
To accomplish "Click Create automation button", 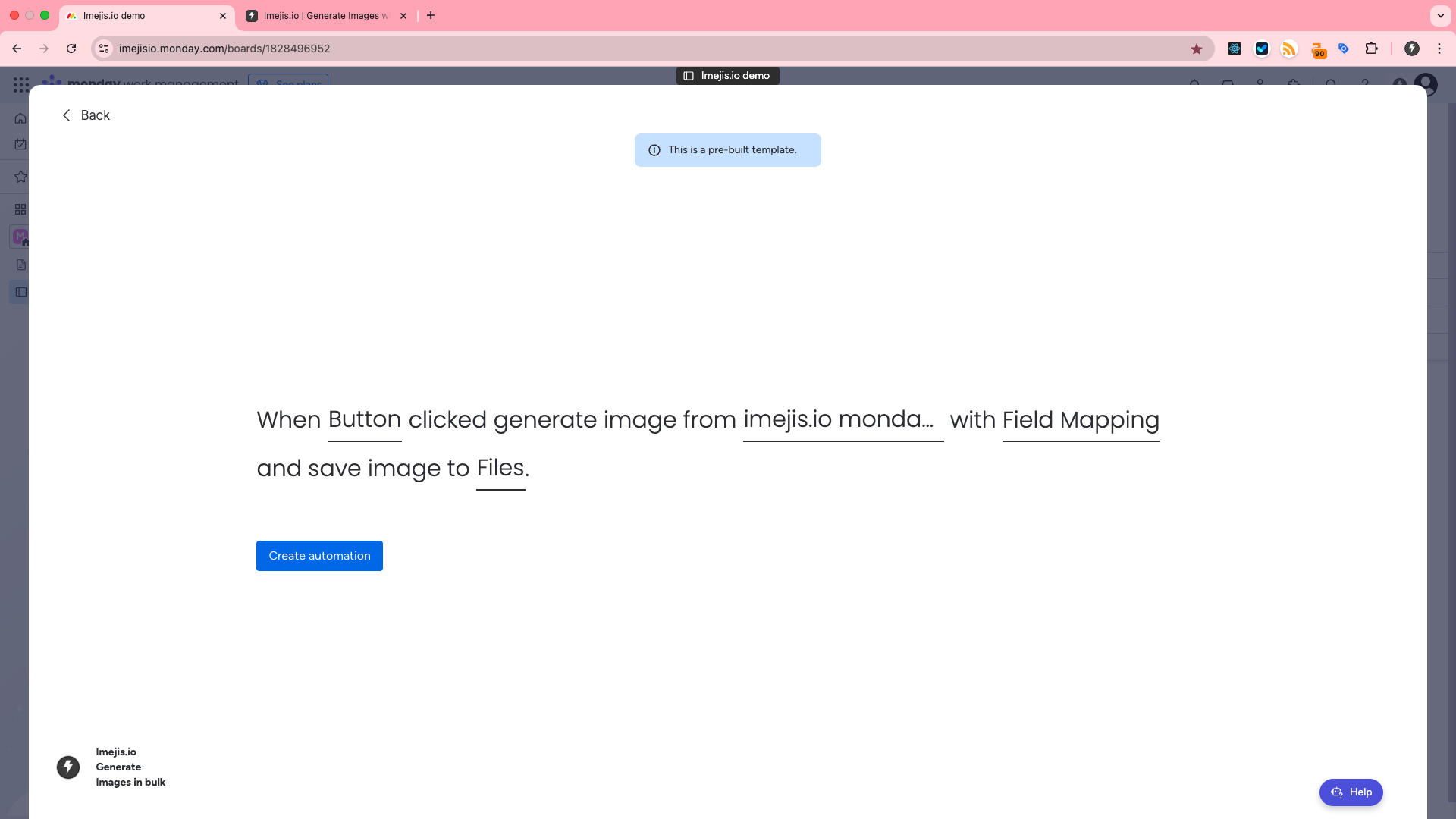I will pos(319,556).
